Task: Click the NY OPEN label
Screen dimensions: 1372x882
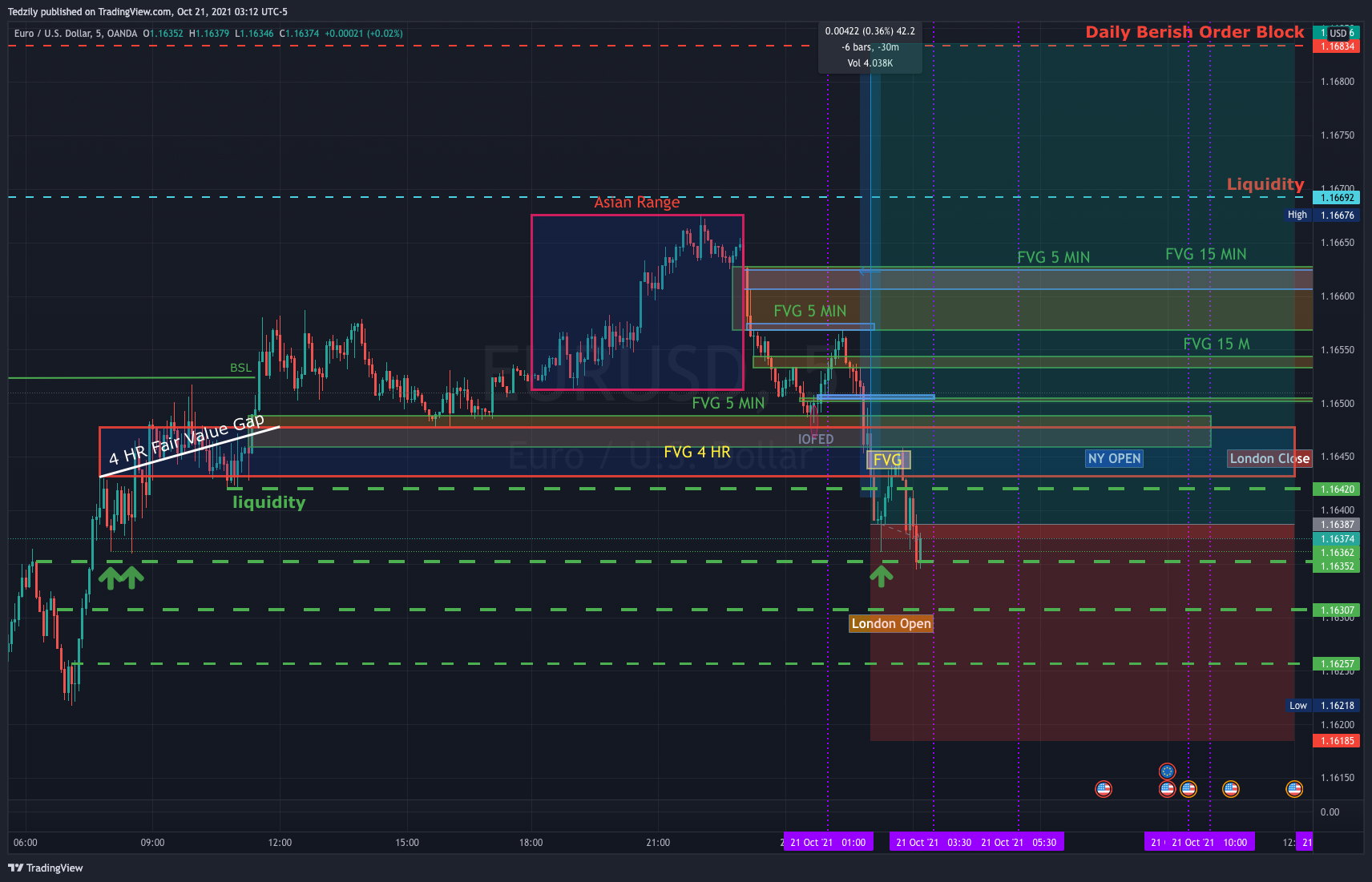Action: (x=1114, y=458)
